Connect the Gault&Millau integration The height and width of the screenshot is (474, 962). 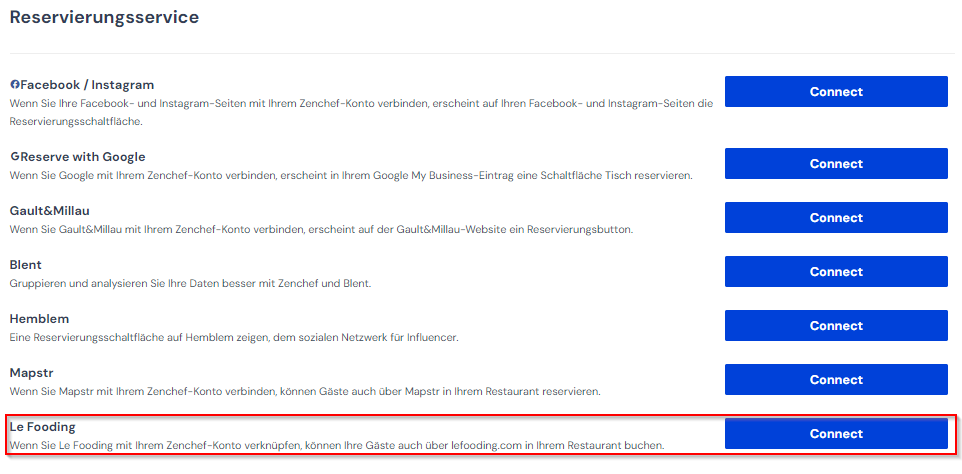tap(836, 218)
